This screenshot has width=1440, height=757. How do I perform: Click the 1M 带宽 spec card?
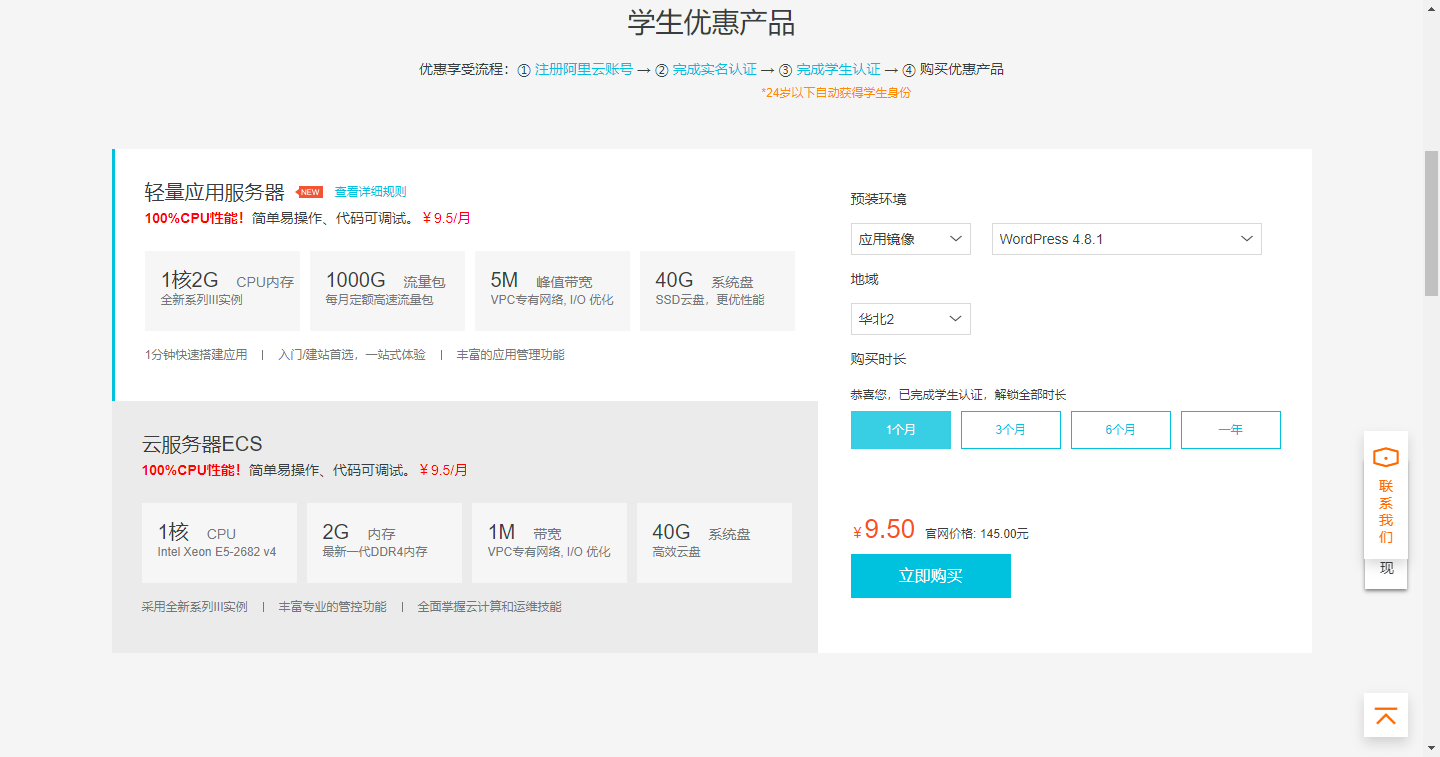tap(549, 543)
